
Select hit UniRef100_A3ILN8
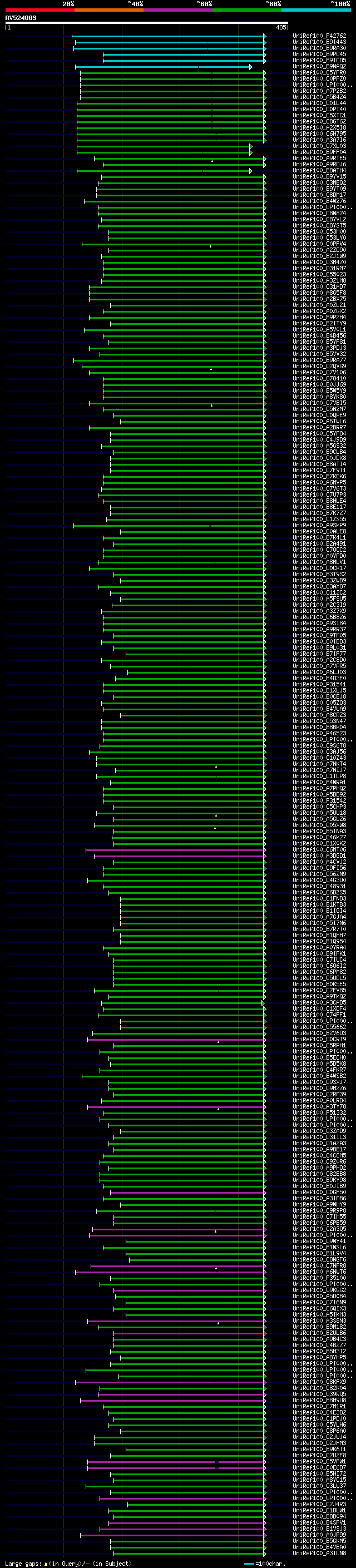[319, 1553]
